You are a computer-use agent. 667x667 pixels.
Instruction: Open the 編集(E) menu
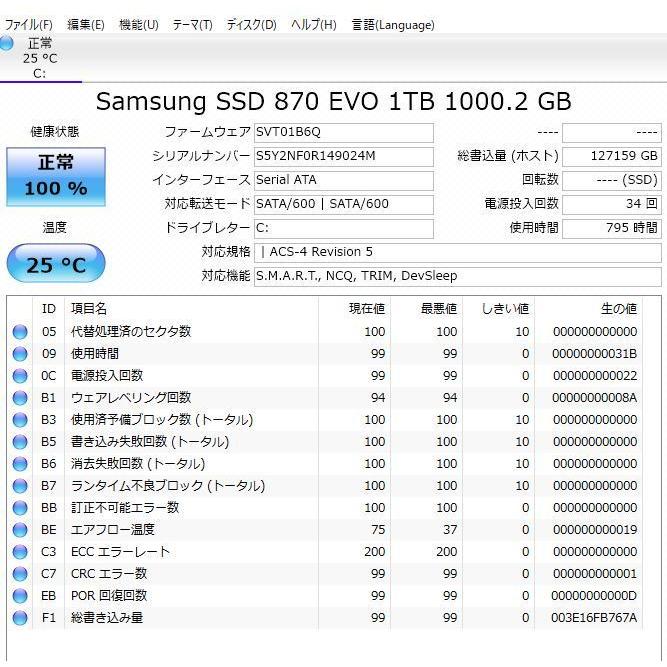[x=86, y=25]
